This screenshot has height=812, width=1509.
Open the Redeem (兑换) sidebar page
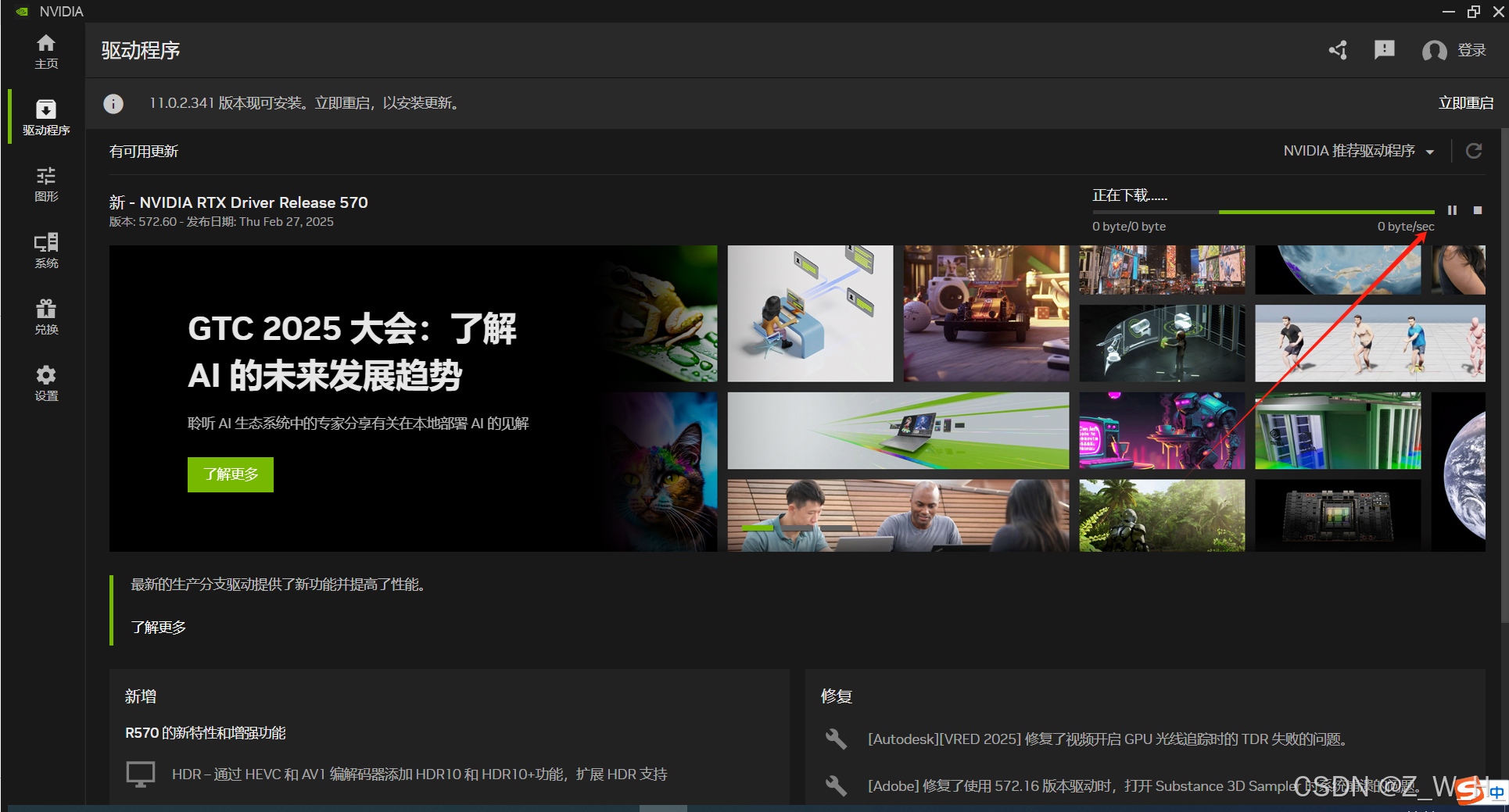coord(46,317)
